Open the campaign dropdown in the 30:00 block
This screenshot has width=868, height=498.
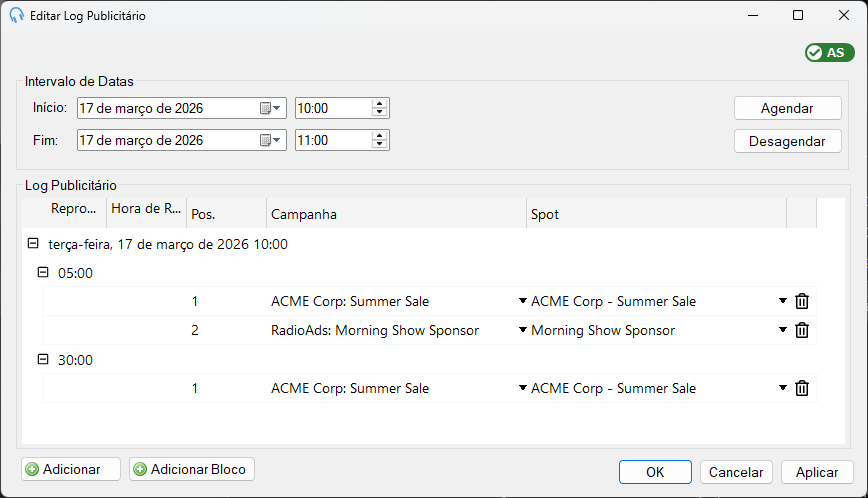click(x=522, y=388)
